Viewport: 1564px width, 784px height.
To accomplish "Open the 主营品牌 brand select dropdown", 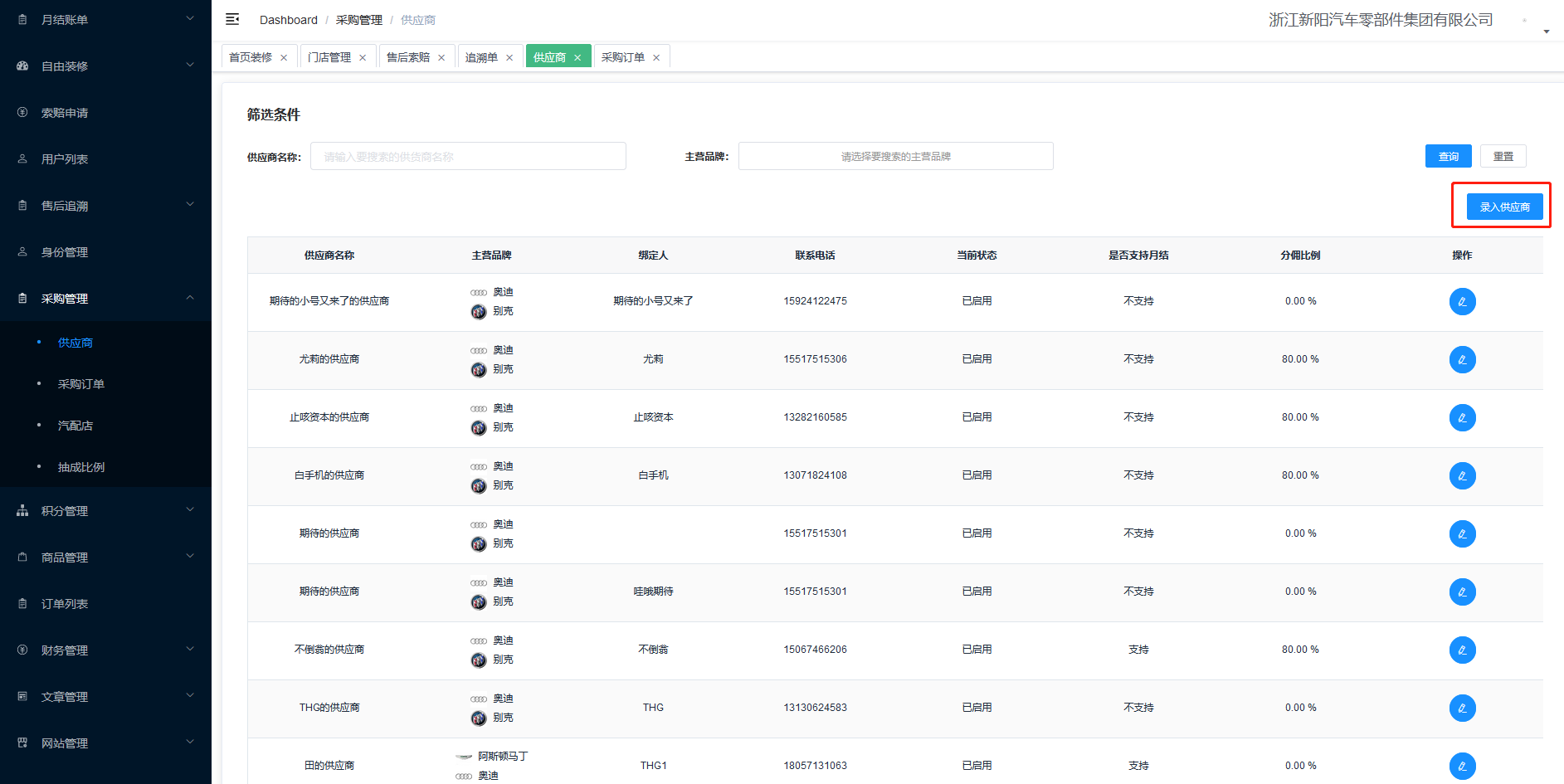I will pyautogui.click(x=895, y=156).
